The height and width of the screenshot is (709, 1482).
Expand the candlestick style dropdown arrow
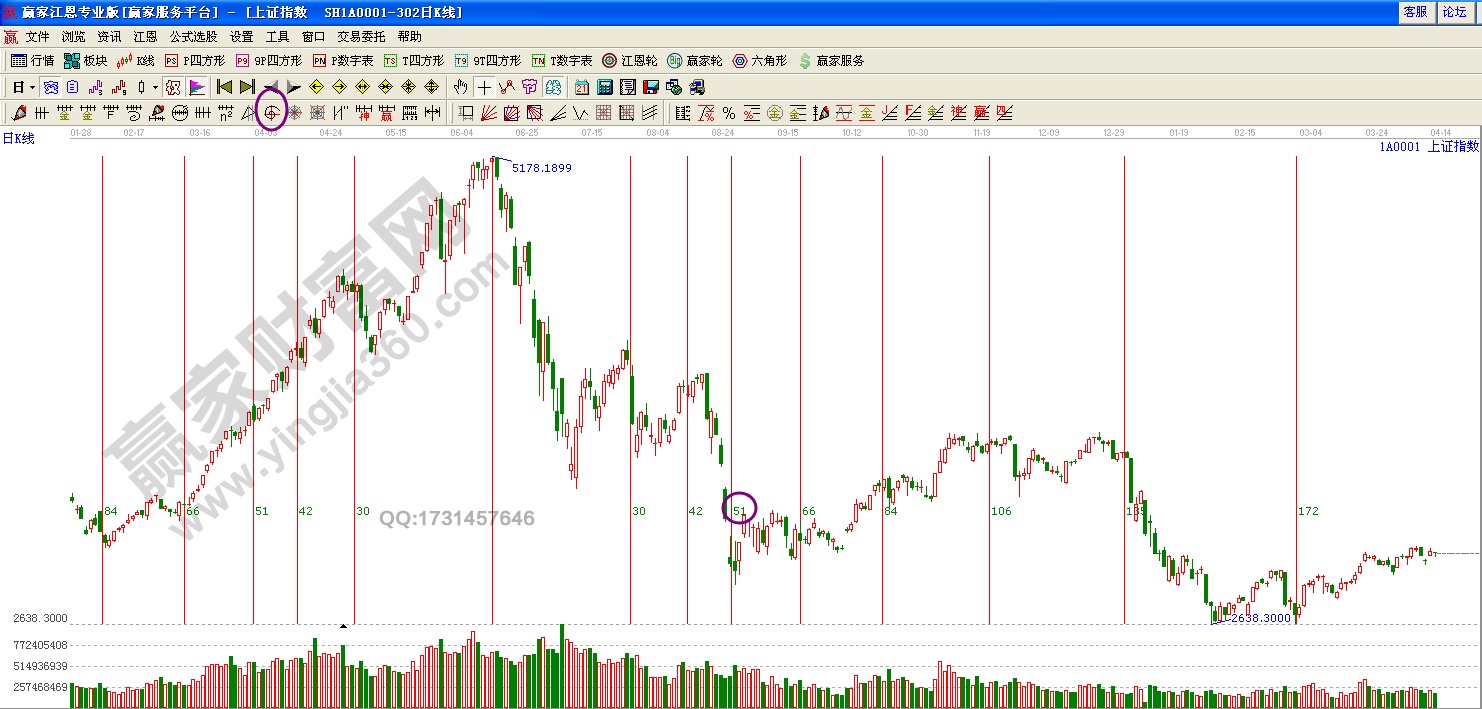[154, 87]
